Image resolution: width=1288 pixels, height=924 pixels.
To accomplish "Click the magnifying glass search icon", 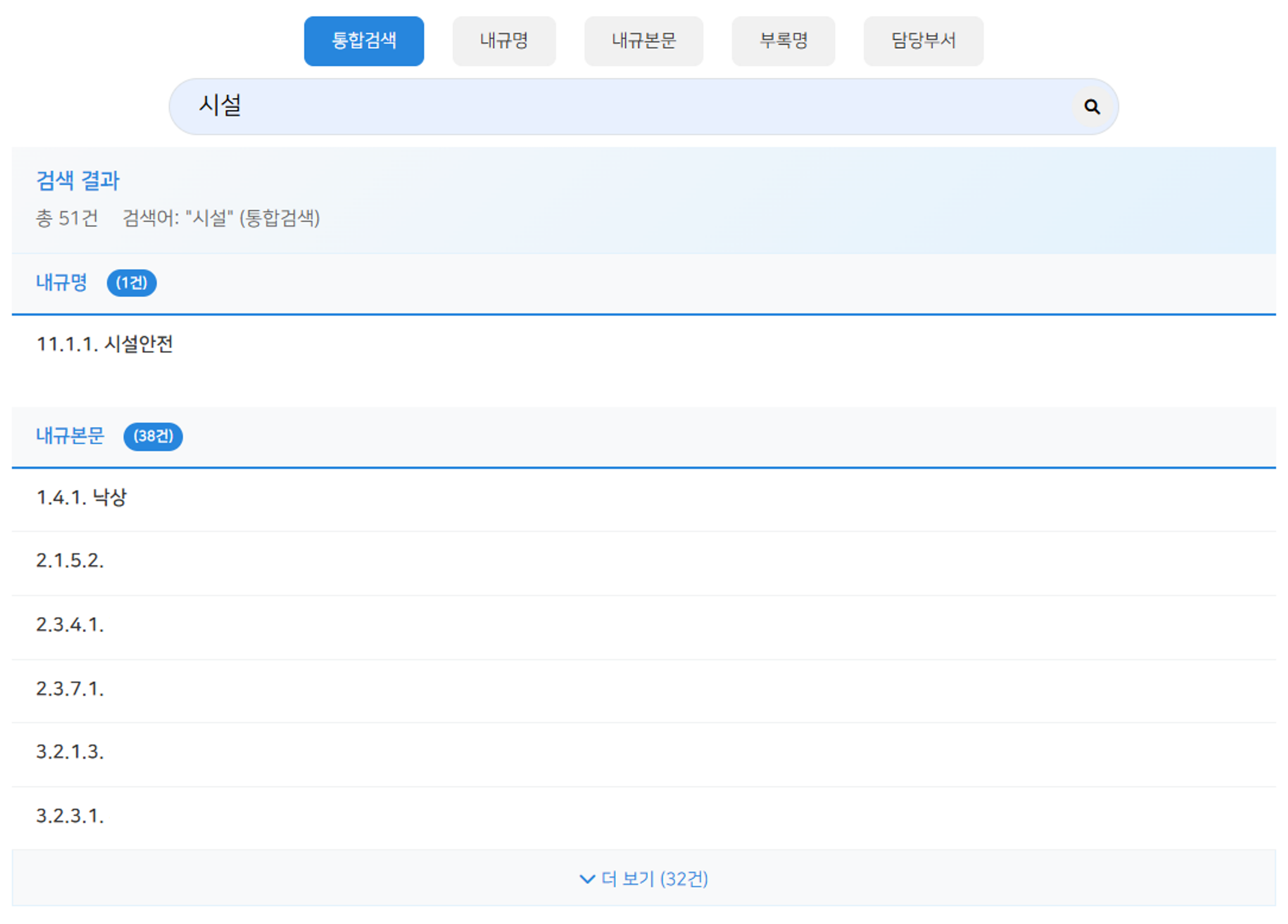I will (x=1091, y=107).
